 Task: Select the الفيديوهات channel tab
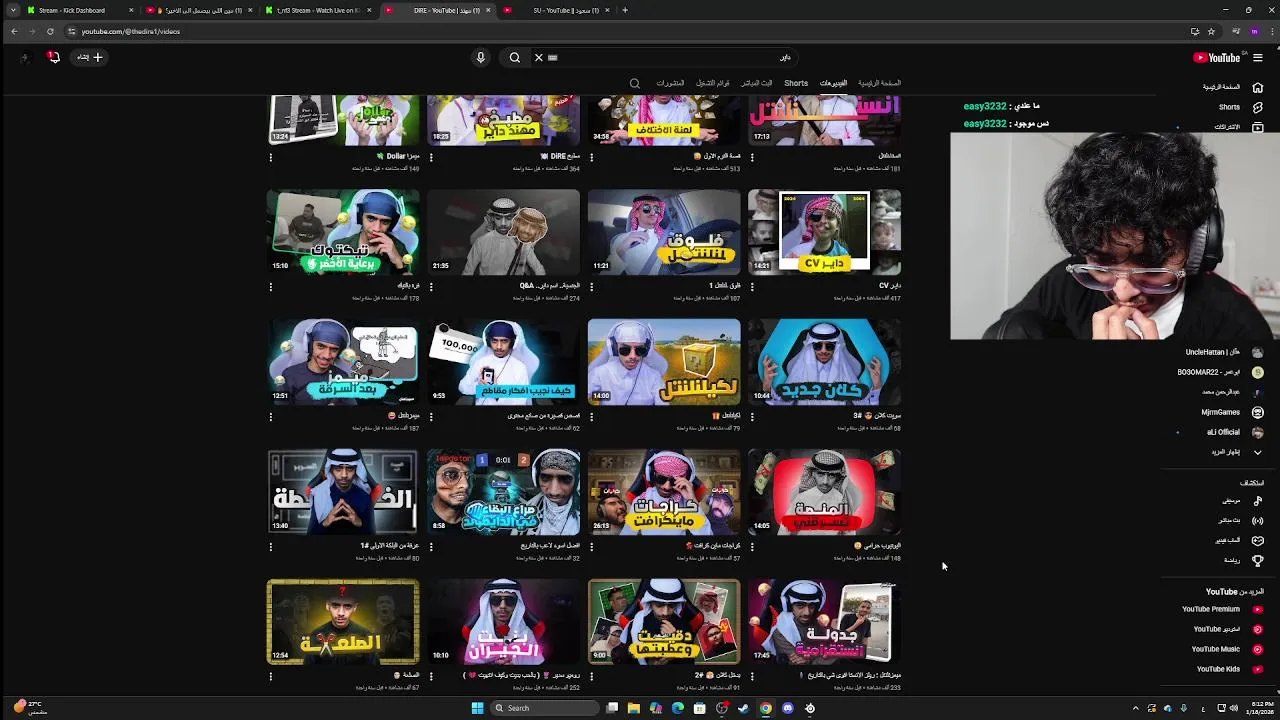pyautogui.click(x=833, y=83)
